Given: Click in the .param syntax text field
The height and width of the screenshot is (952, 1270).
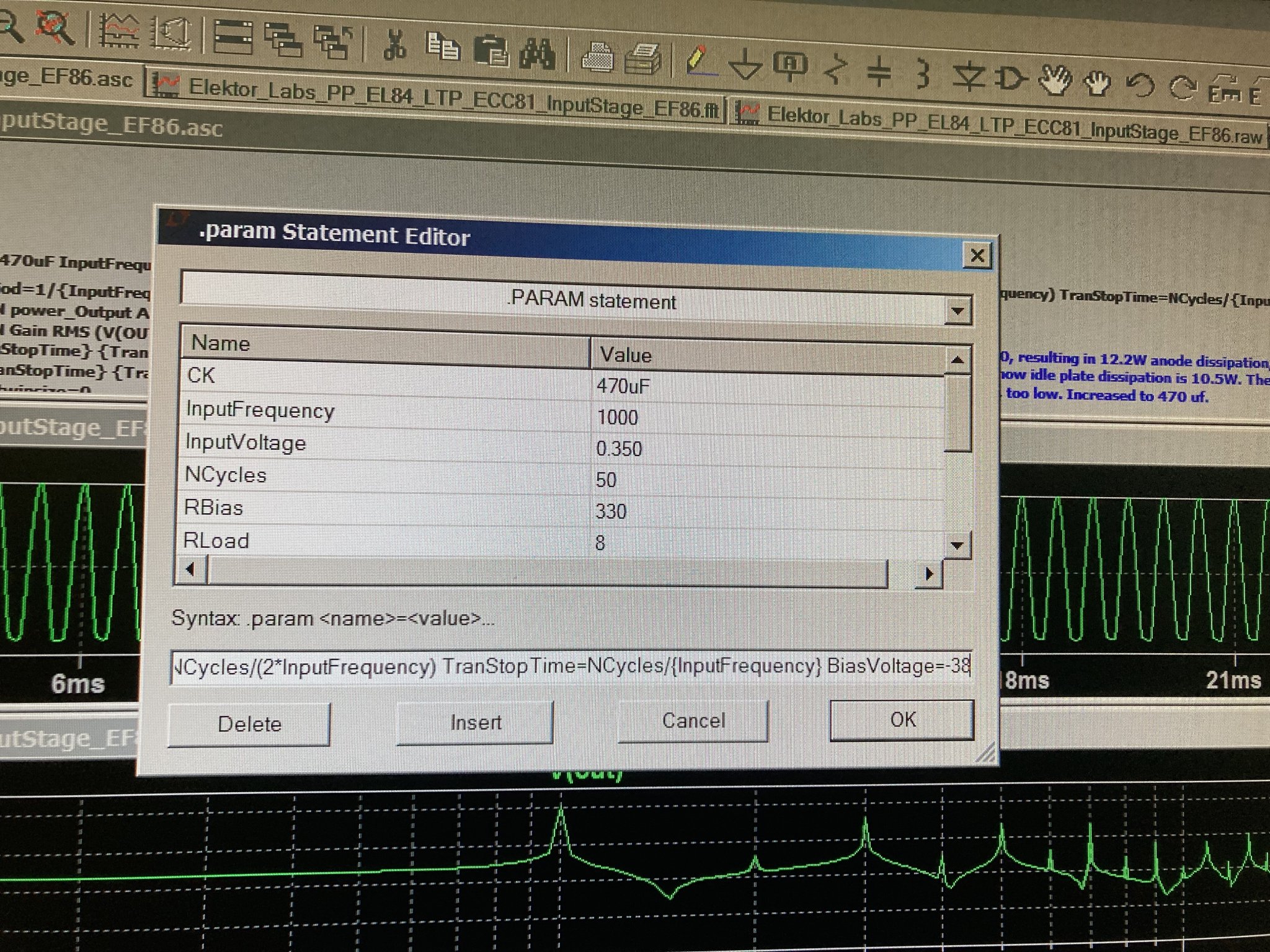Looking at the screenshot, I should (571, 667).
